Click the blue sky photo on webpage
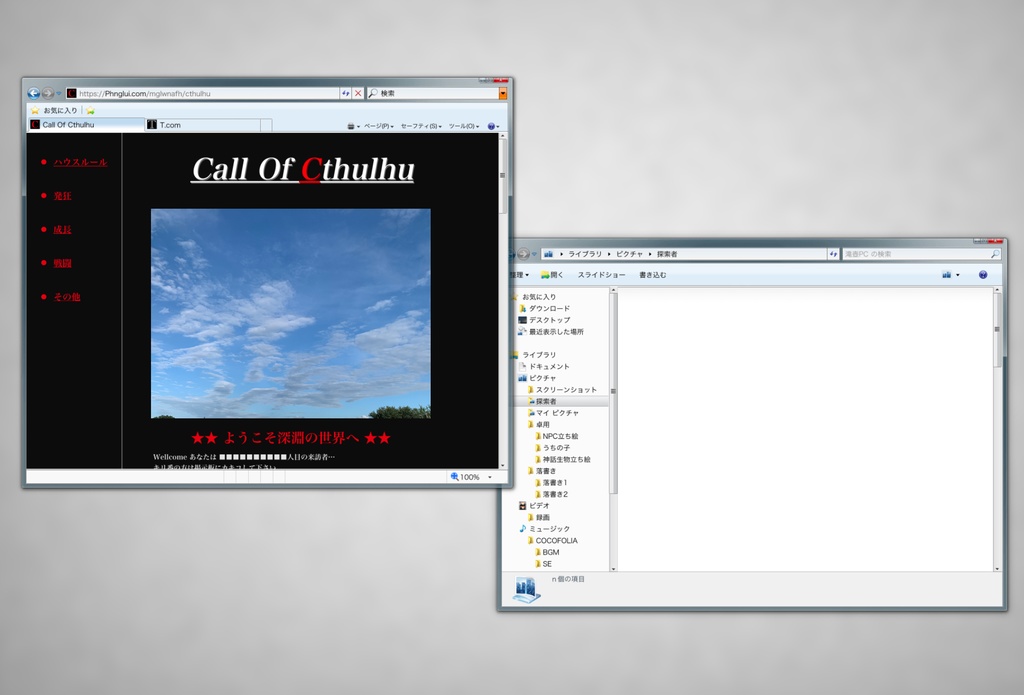This screenshot has height=695, width=1024. [x=291, y=314]
